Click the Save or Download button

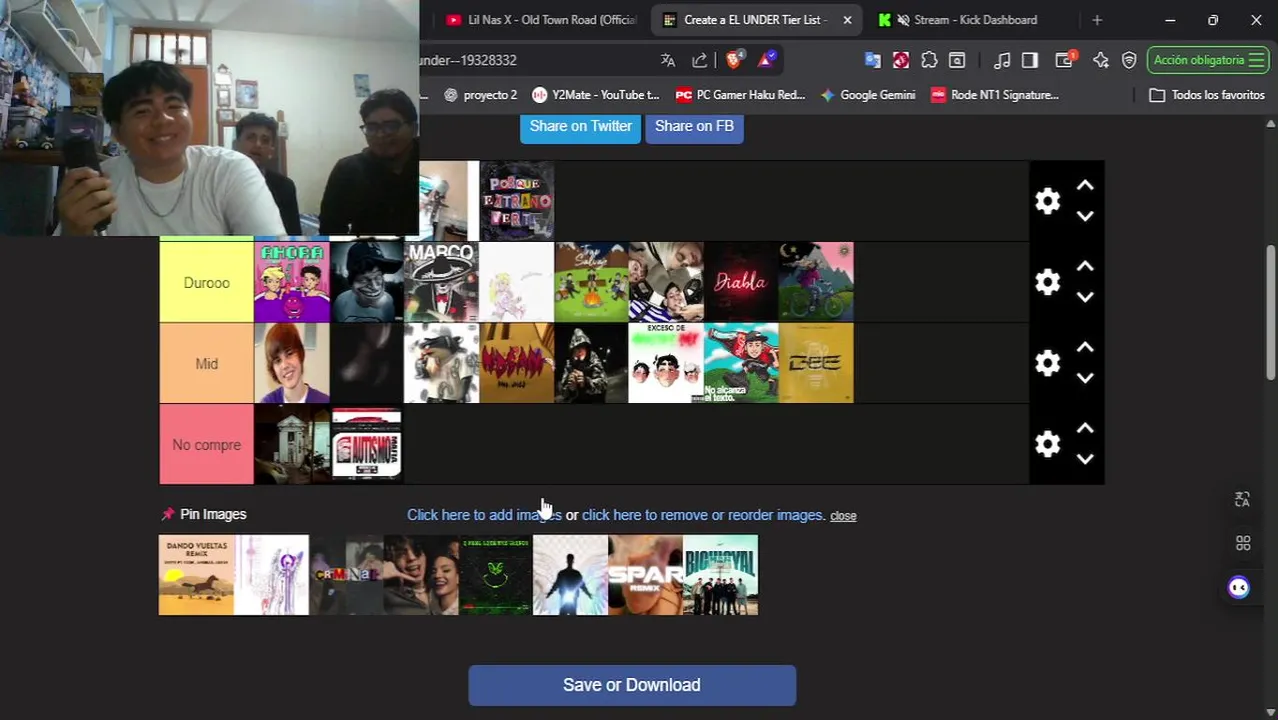click(x=632, y=685)
